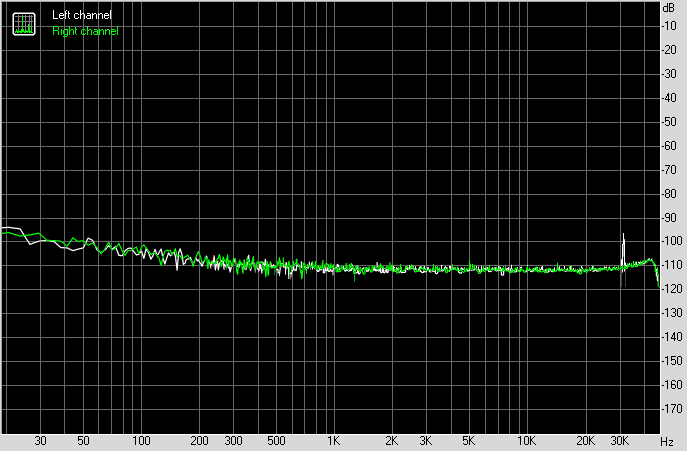
Task: Click the 1K frequency axis label
Action: coord(333,440)
